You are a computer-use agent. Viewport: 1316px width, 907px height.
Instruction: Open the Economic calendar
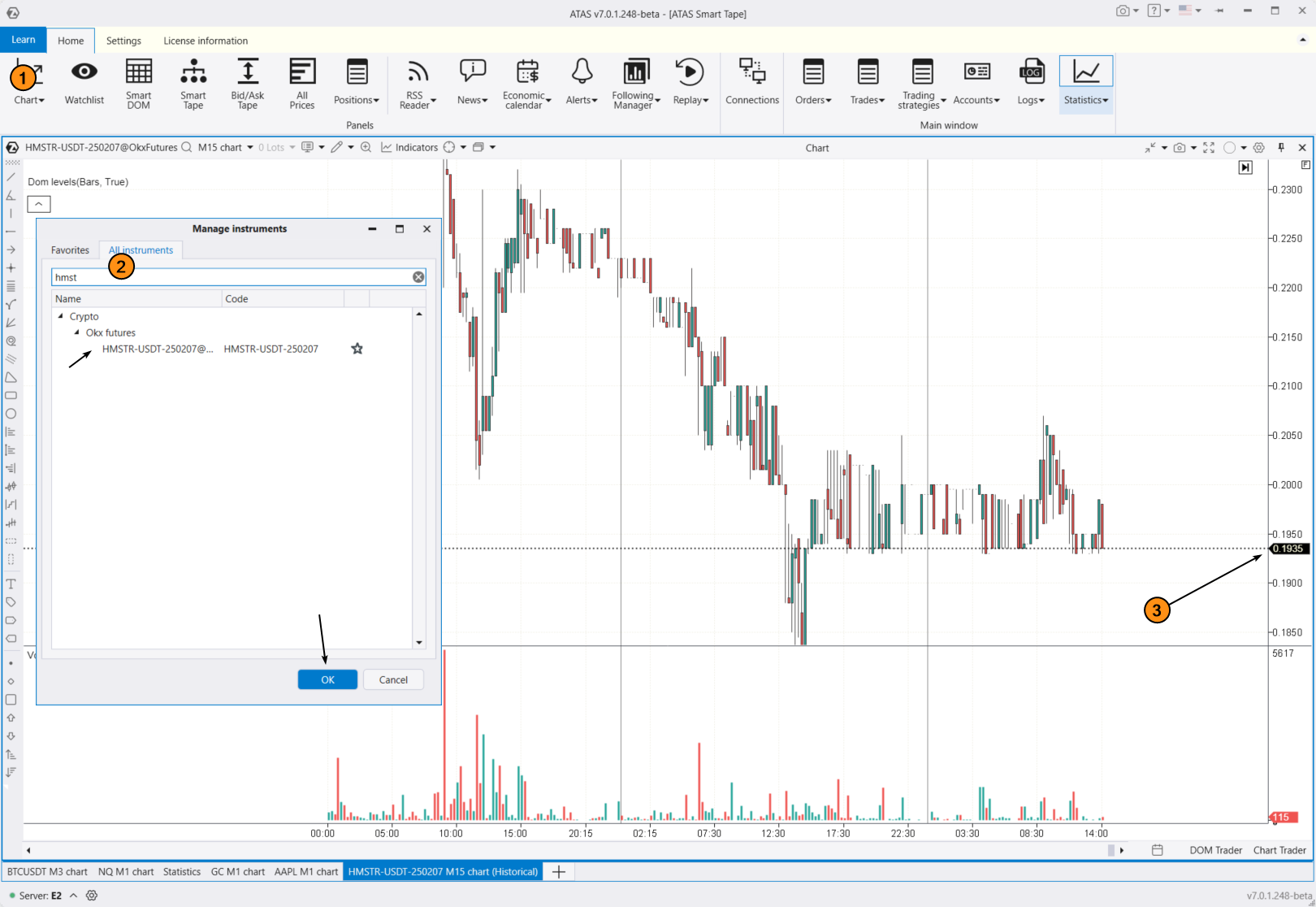point(526,82)
